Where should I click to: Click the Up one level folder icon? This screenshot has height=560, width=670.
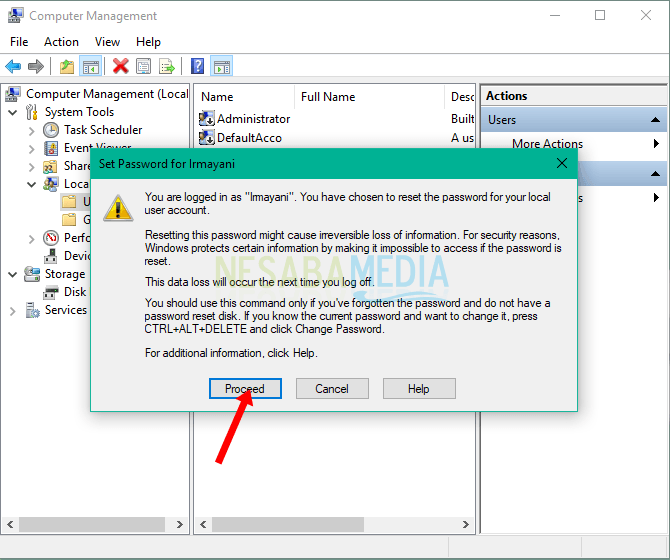[67, 67]
